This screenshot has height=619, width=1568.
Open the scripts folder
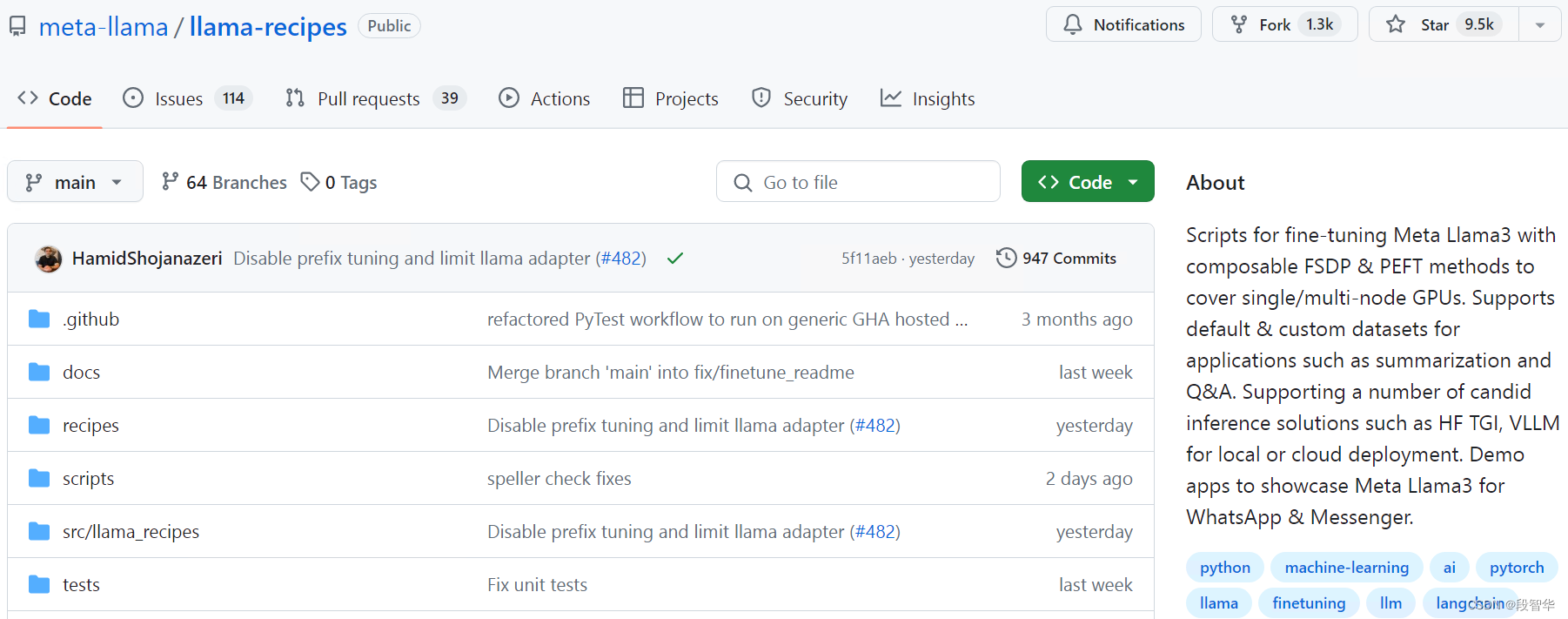point(88,479)
